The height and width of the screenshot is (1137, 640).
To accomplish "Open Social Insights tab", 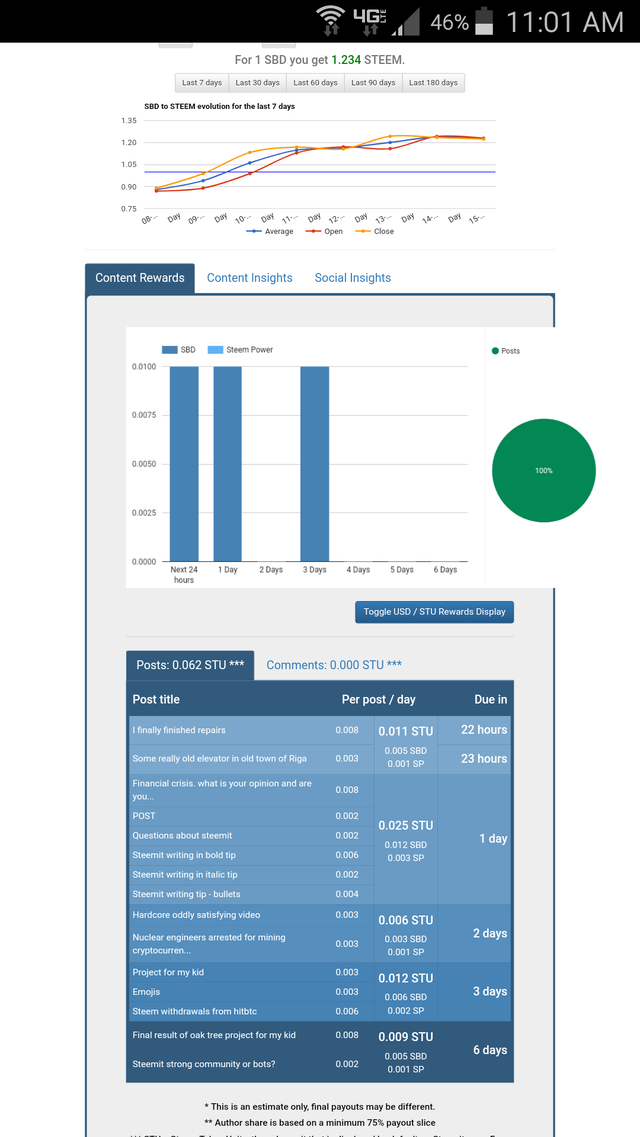I will click(x=352, y=278).
